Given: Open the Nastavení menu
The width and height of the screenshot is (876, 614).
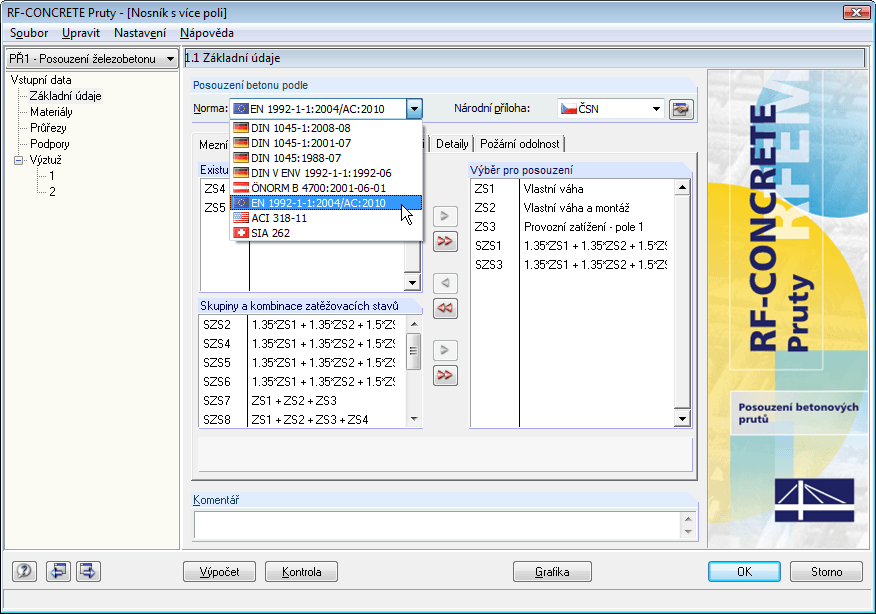Looking at the screenshot, I should (x=140, y=33).
